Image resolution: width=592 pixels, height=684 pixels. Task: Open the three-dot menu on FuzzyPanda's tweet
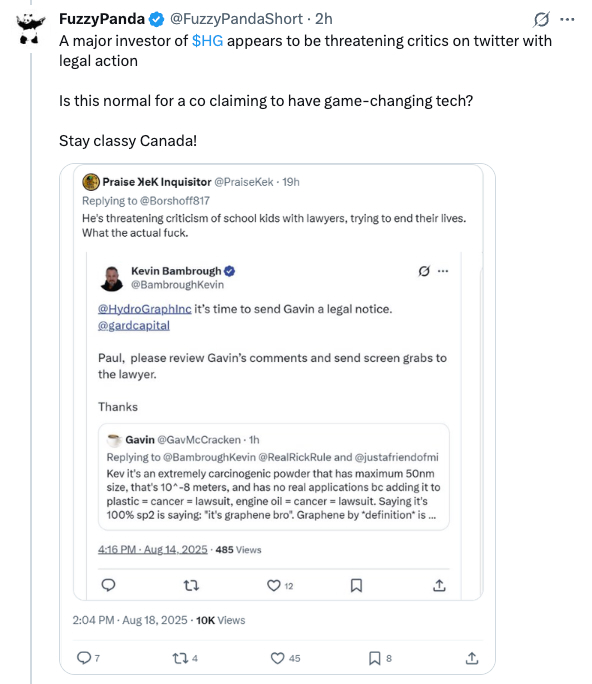(x=567, y=19)
